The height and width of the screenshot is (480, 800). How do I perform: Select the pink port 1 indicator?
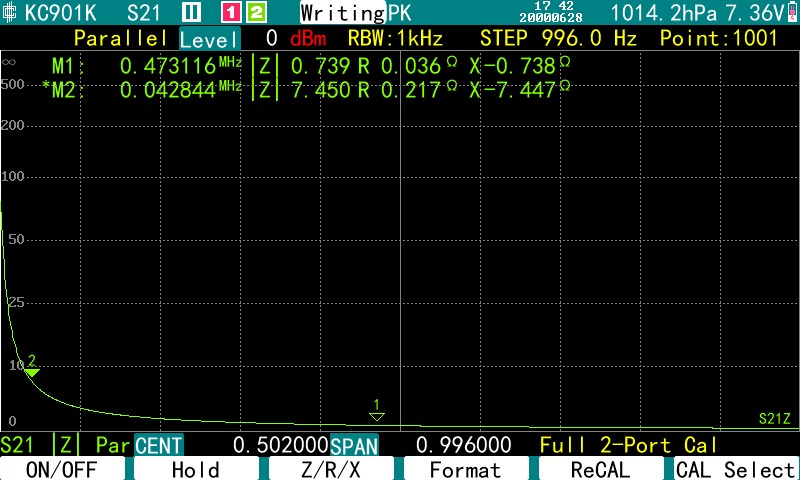tap(231, 12)
